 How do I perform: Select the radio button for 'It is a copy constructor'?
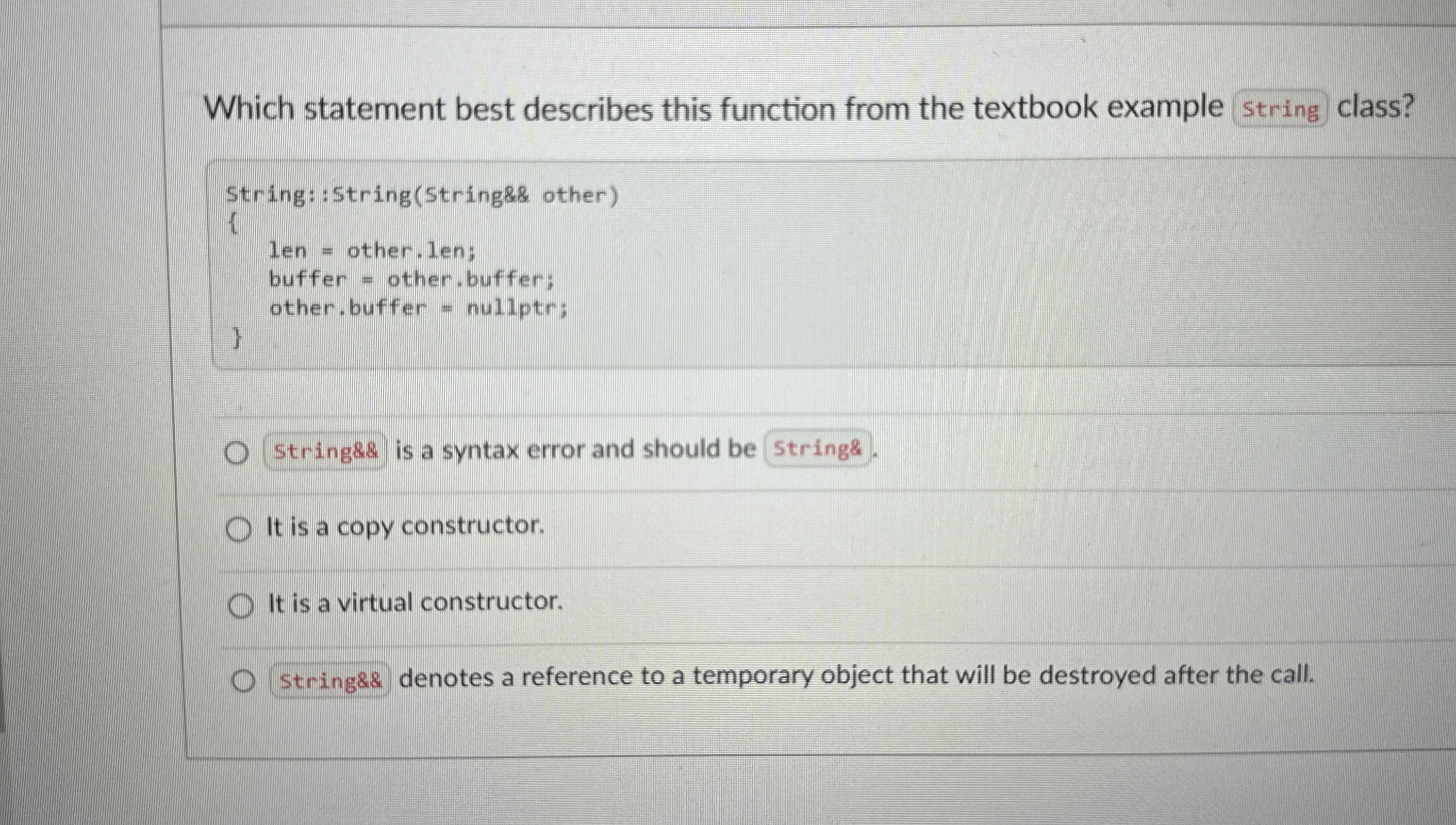click(239, 527)
